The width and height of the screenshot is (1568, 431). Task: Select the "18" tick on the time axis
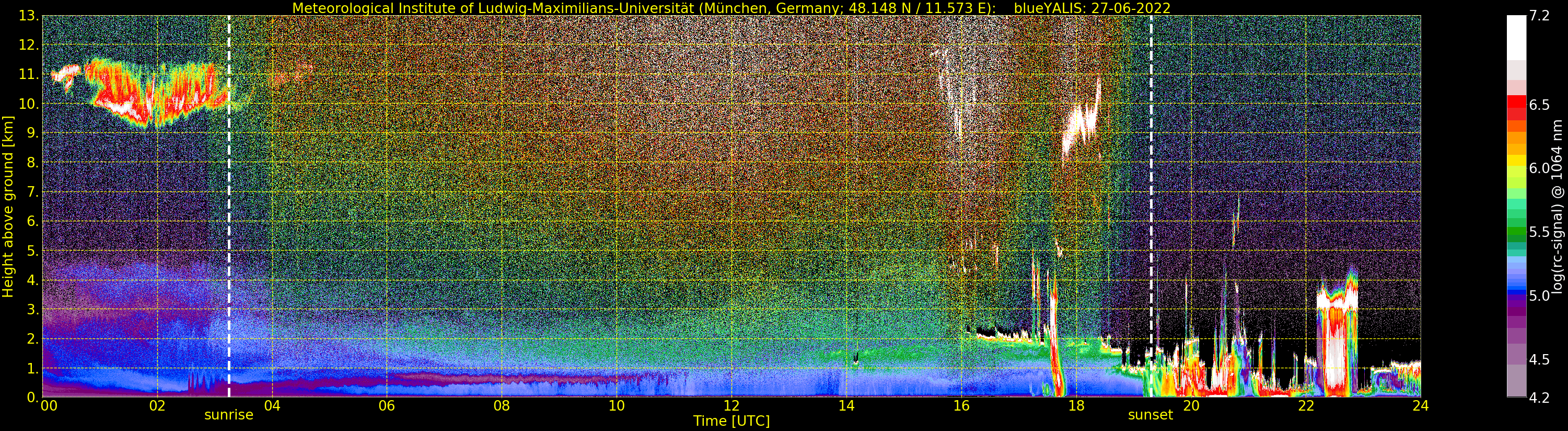click(1076, 406)
